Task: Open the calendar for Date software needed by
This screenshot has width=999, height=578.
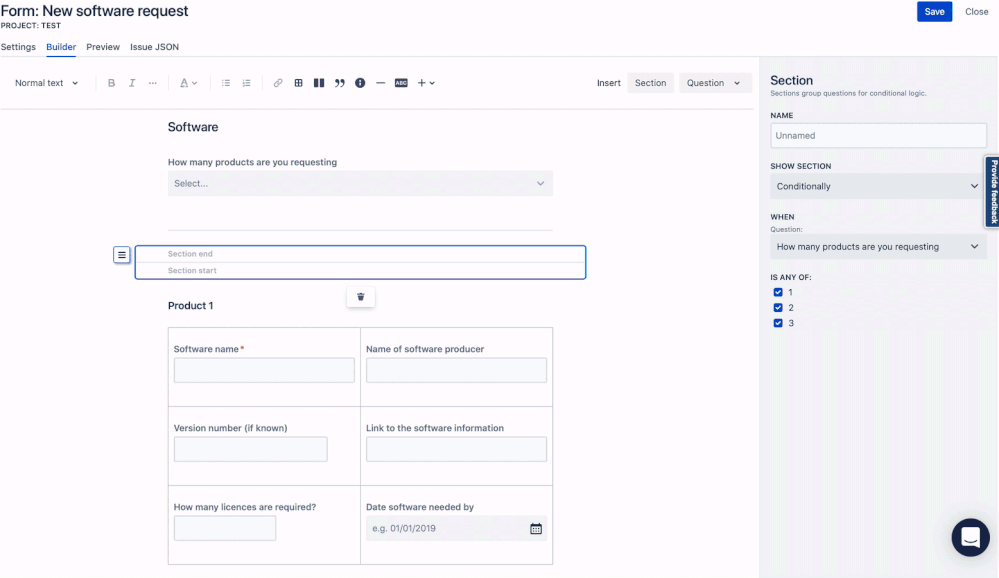Action: (535, 528)
